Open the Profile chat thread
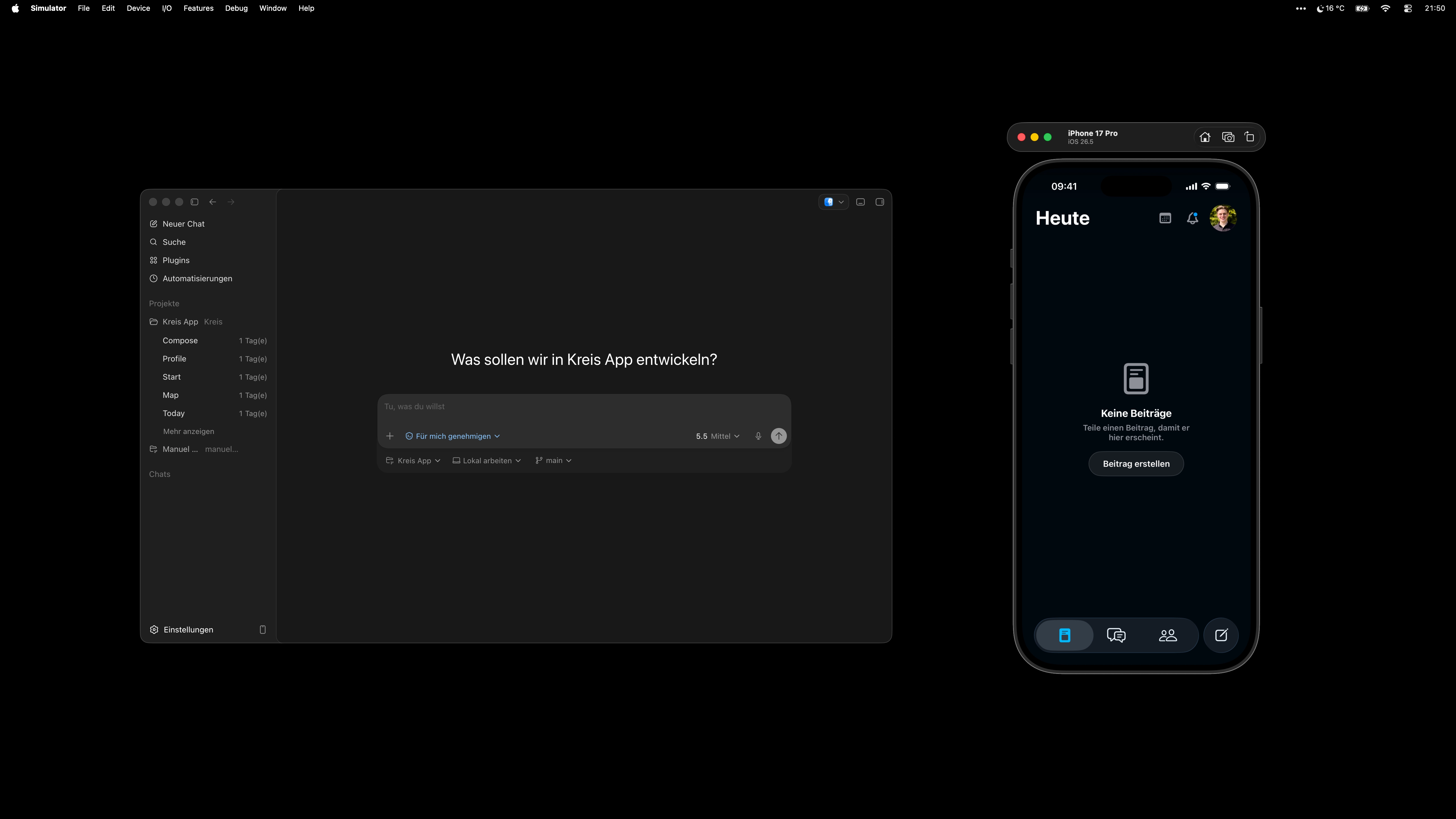 click(x=208, y=358)
